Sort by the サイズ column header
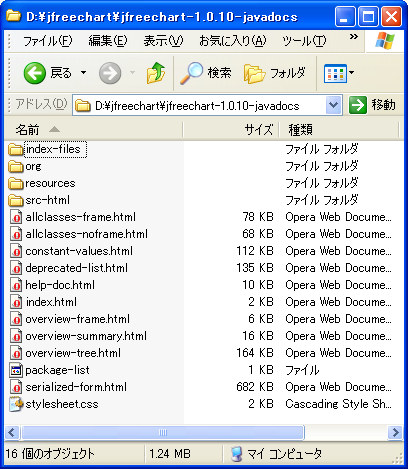 pyautogui.click(x=231, y=130)
